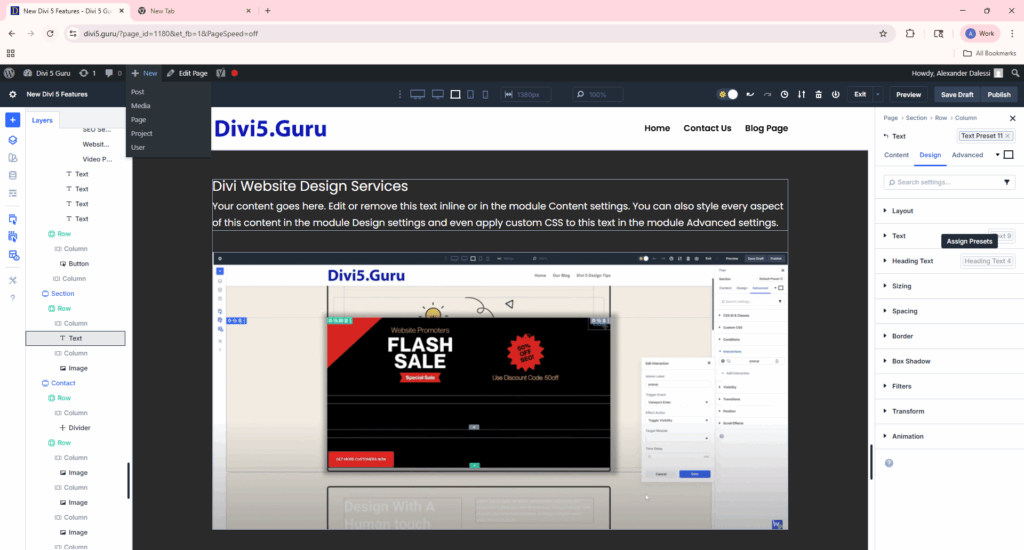The height and width of the screenshot is (550, 1024).
Task: Click the Publish button
Action: click(x=998, y=95)
